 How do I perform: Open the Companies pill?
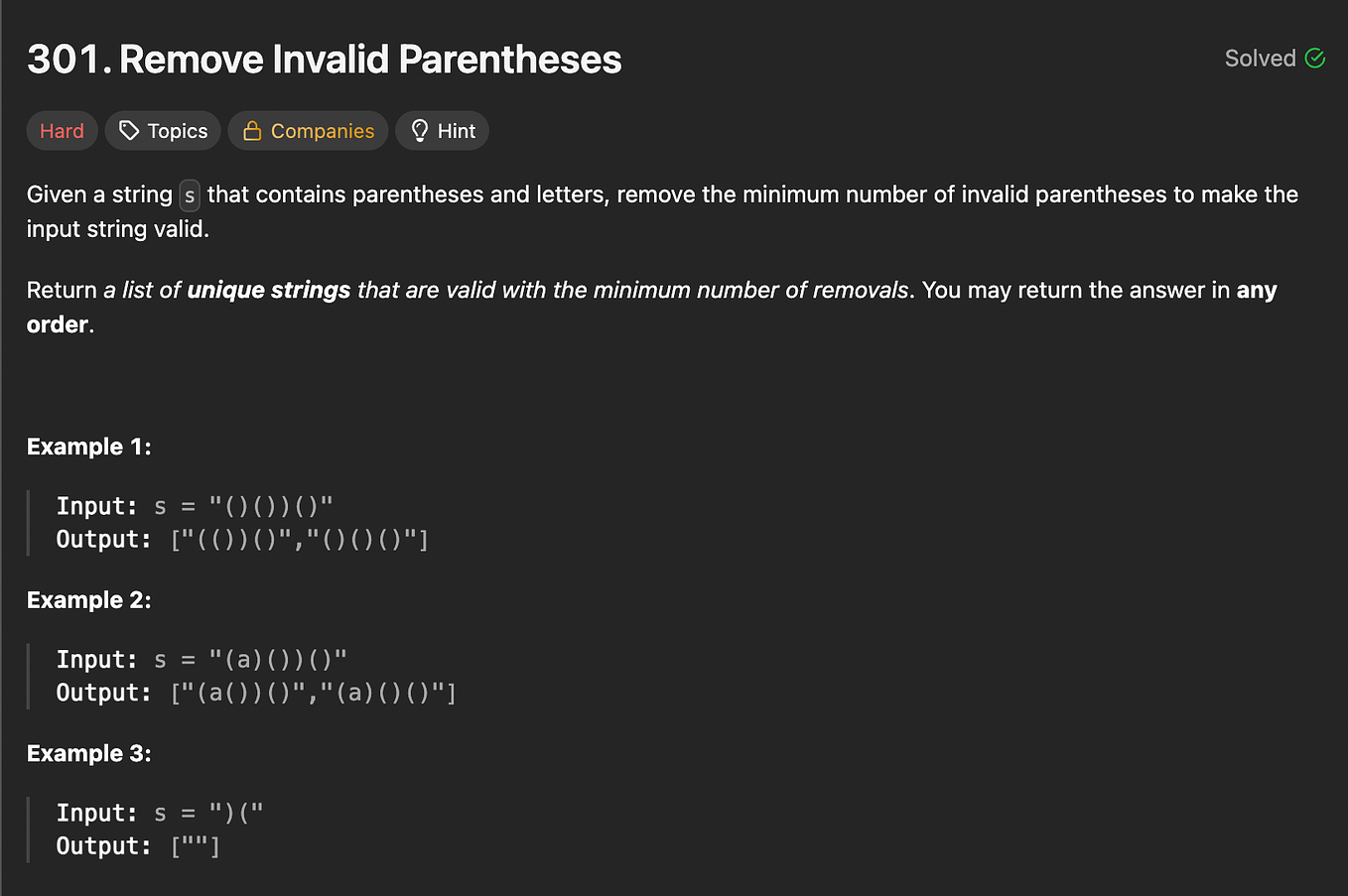308,131
